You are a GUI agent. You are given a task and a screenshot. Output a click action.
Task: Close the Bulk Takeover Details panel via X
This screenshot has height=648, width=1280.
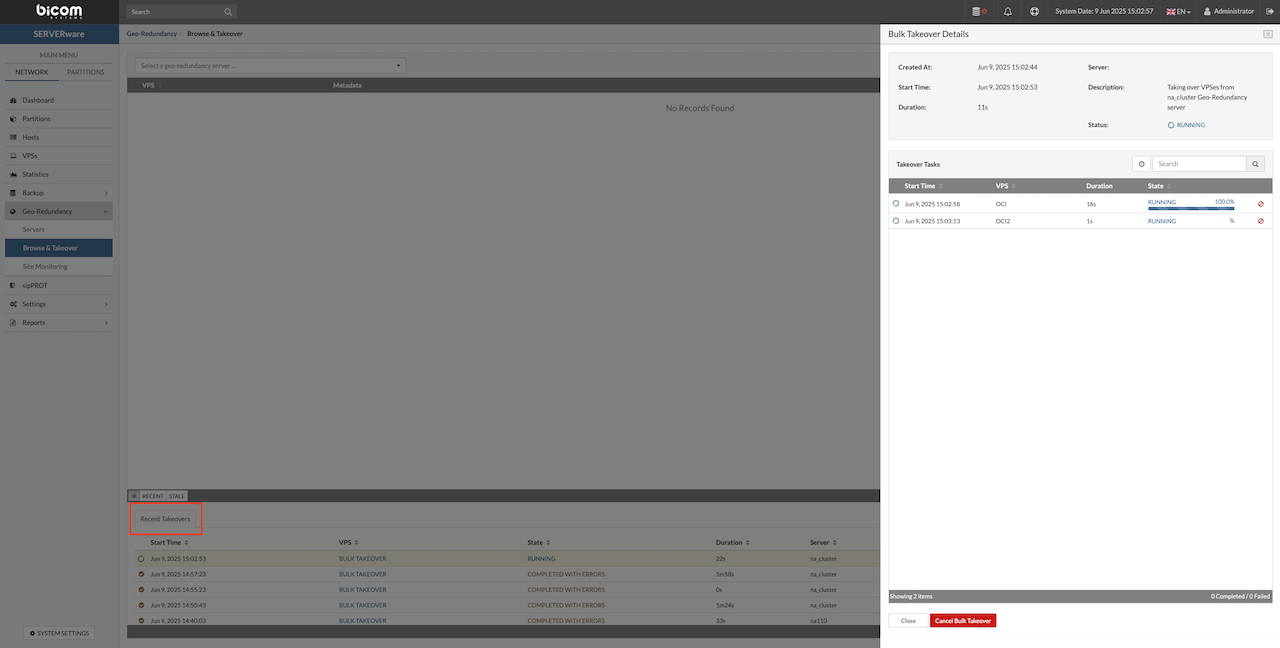[1268, 34]
